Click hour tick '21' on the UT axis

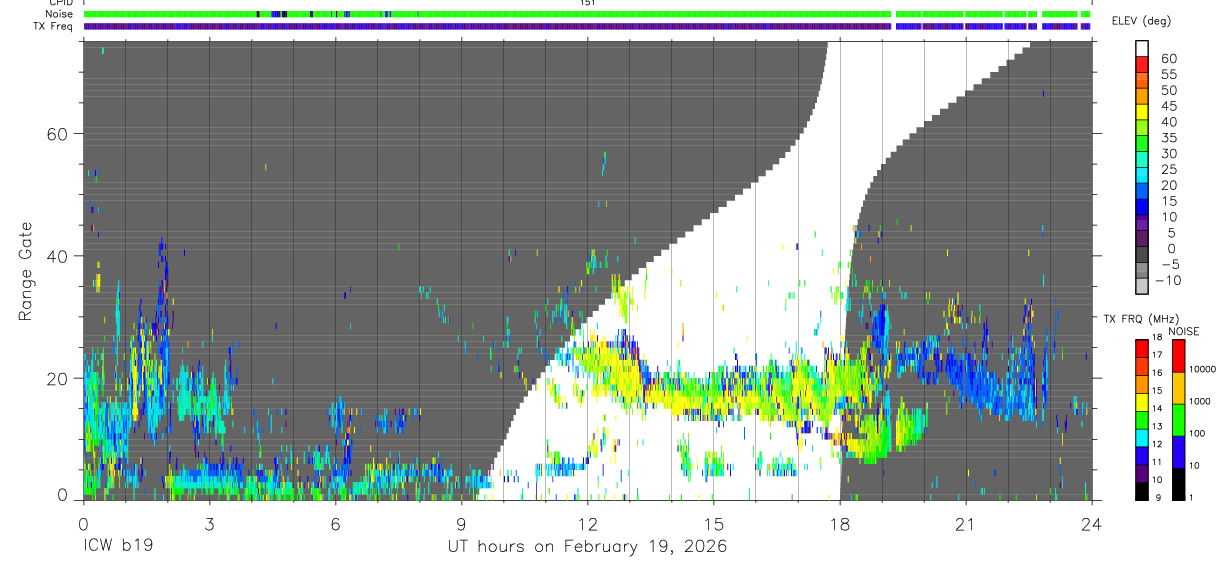click(x=965, y=524)
